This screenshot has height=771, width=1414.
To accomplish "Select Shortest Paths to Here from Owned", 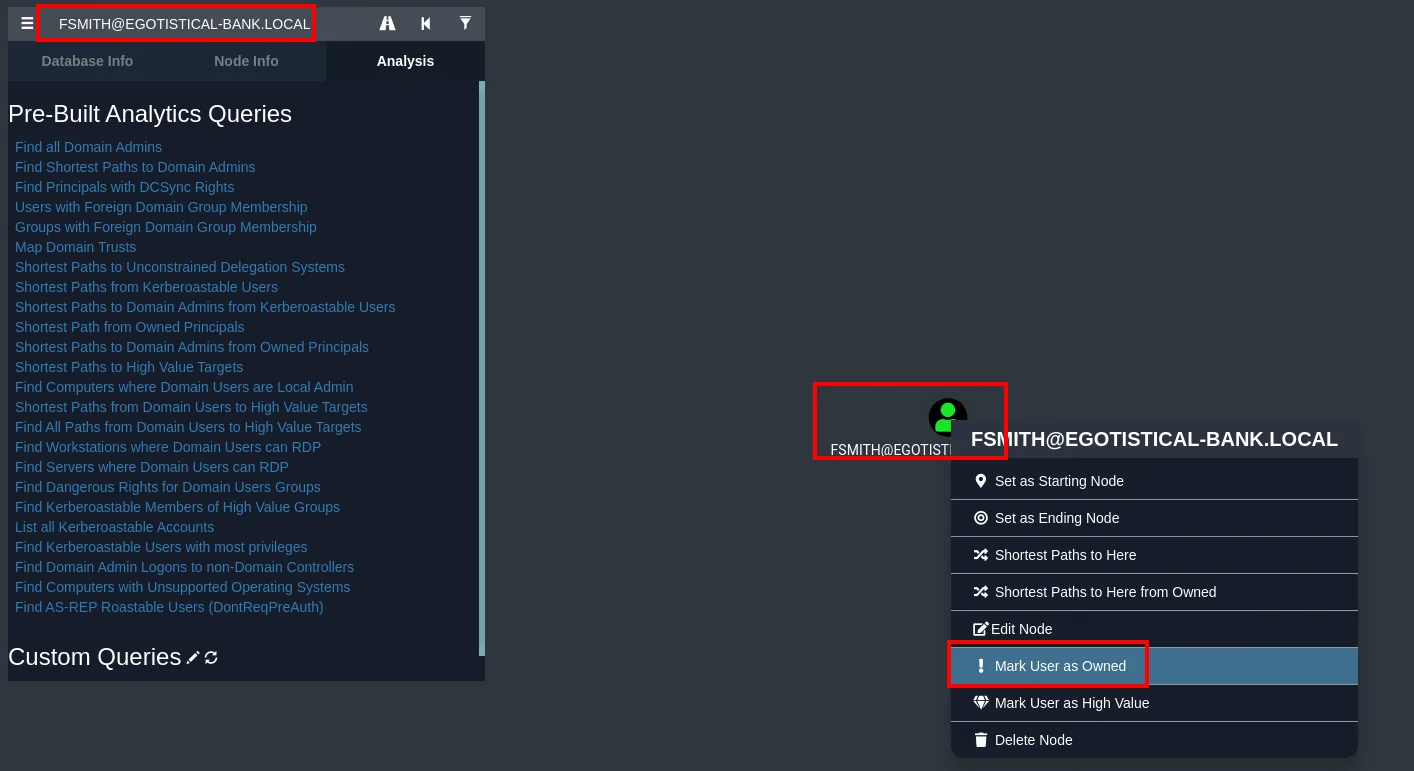I will (x=1154, y=592).
